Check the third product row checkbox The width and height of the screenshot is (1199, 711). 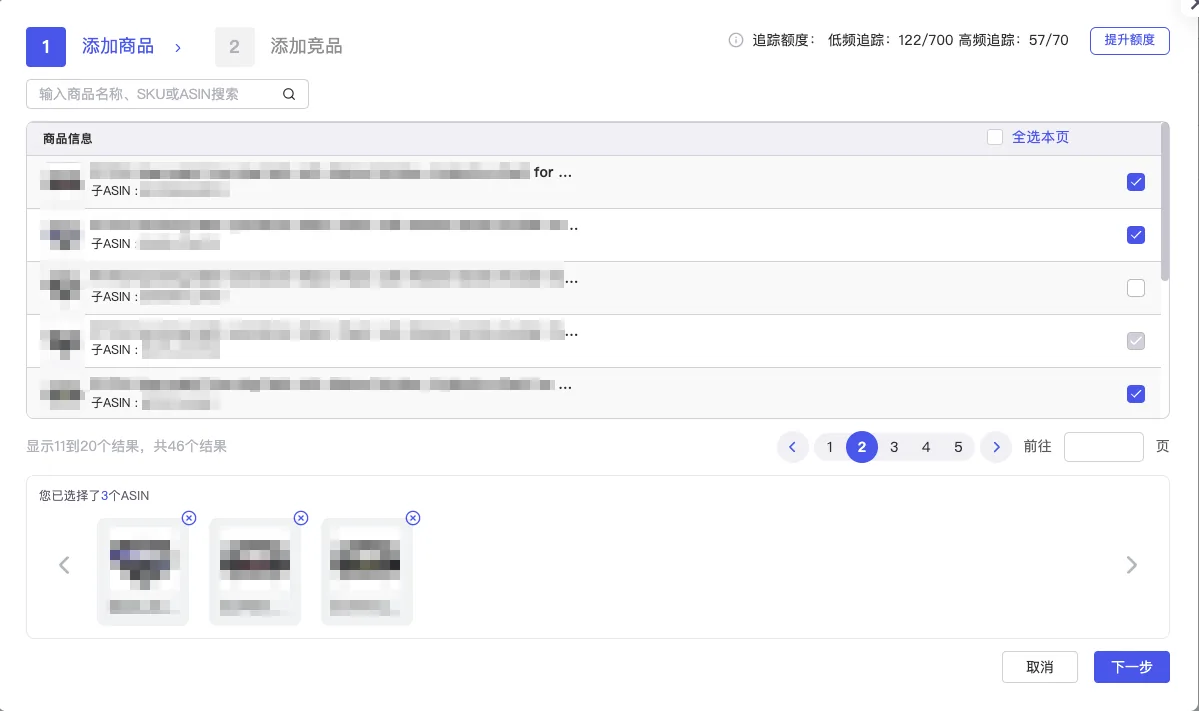[x=1136, y=288]
